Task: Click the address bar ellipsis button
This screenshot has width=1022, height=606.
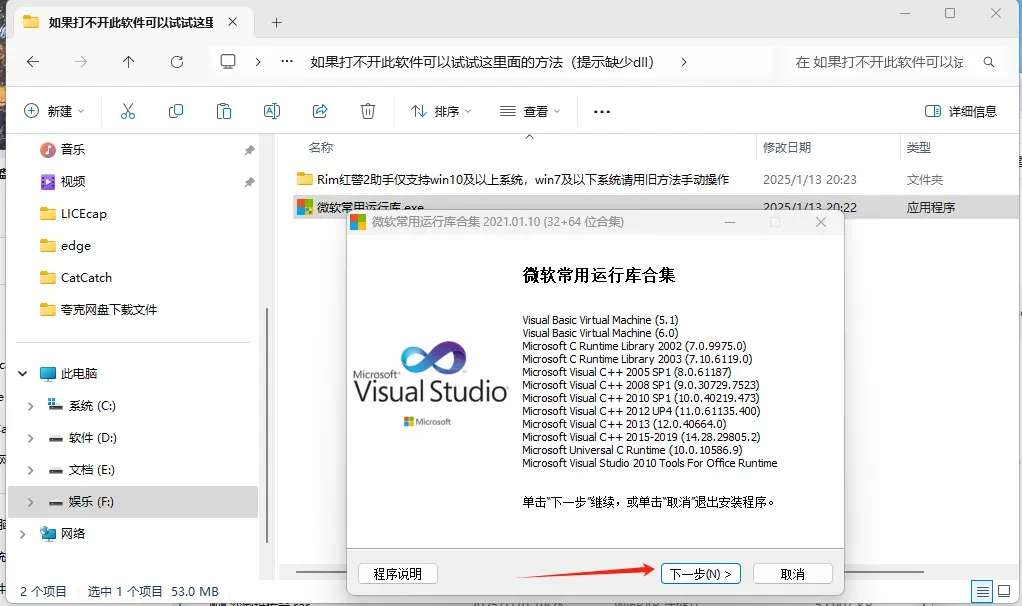Action: tap(287, 62)
